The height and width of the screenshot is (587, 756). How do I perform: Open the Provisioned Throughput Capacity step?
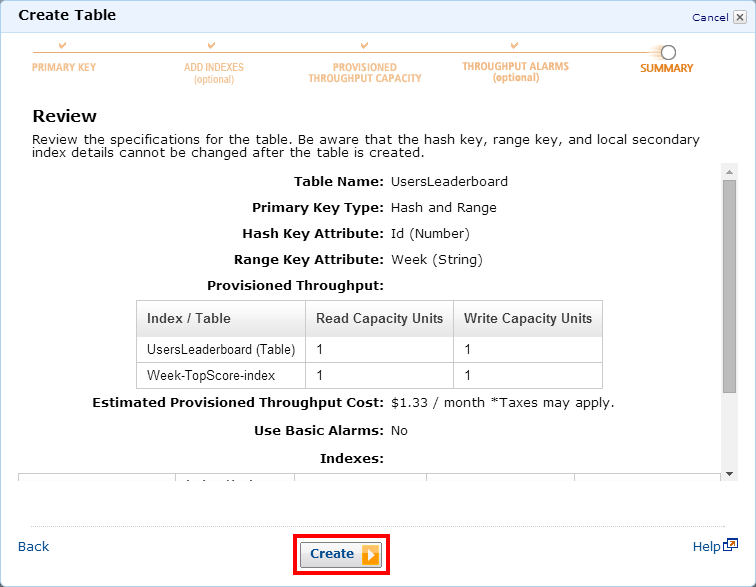coord(364,73)
